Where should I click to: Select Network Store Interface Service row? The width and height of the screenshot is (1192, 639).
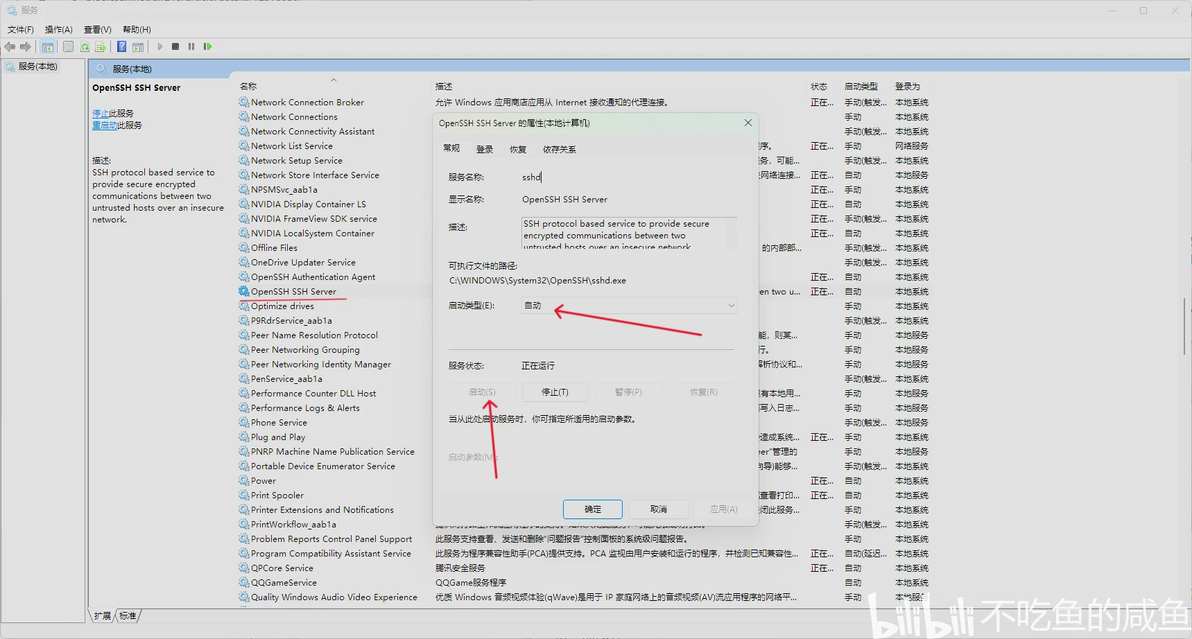click(x=315, y=175)
